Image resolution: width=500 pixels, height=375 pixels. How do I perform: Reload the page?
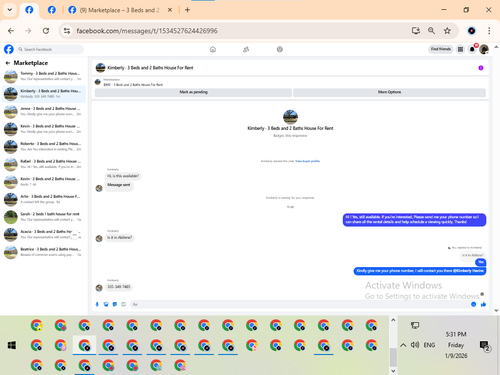[x=46, y=31]
